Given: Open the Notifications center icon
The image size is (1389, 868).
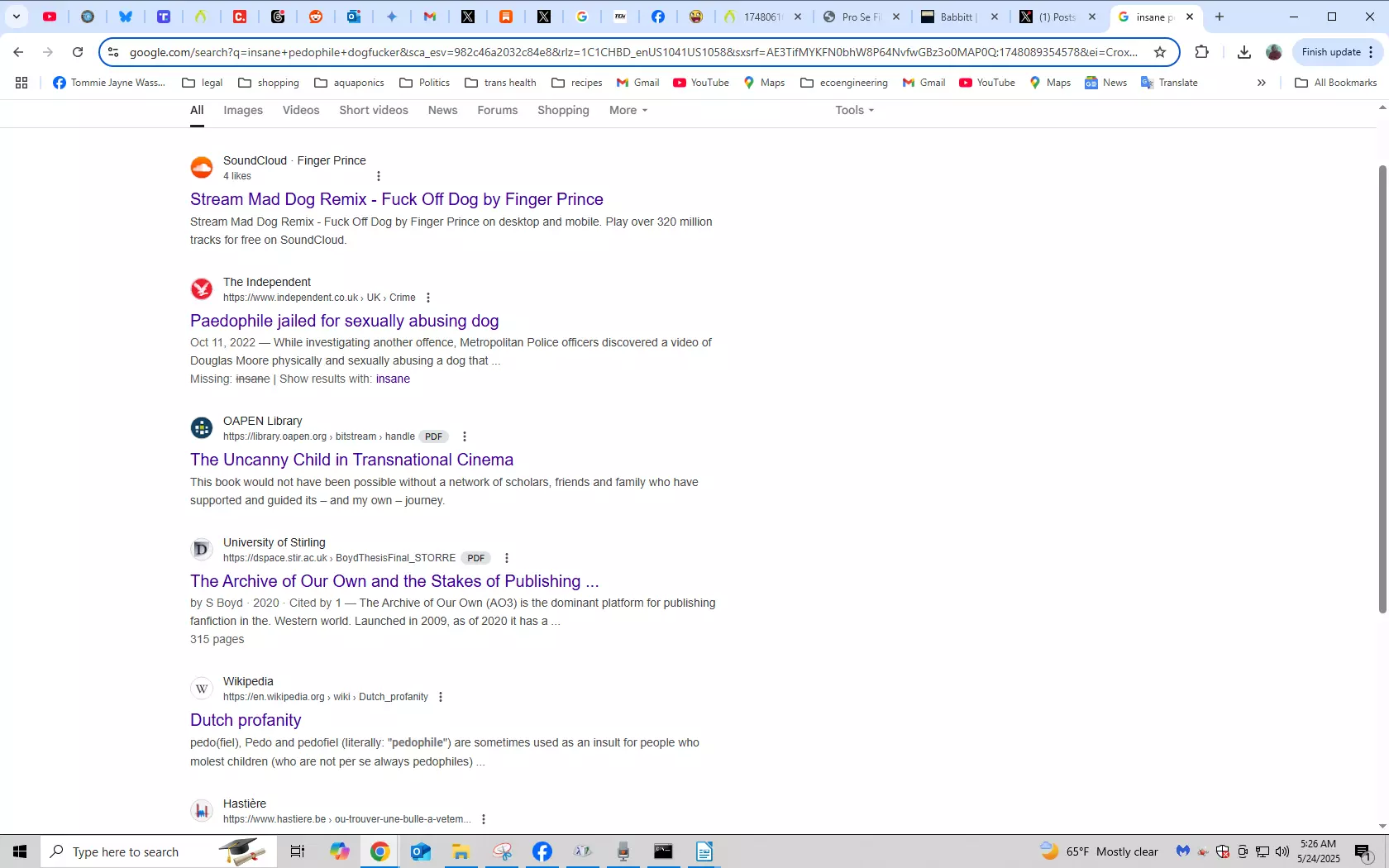Looking at the screenshot, I should pyautogui.click(x=1363, y=851).
